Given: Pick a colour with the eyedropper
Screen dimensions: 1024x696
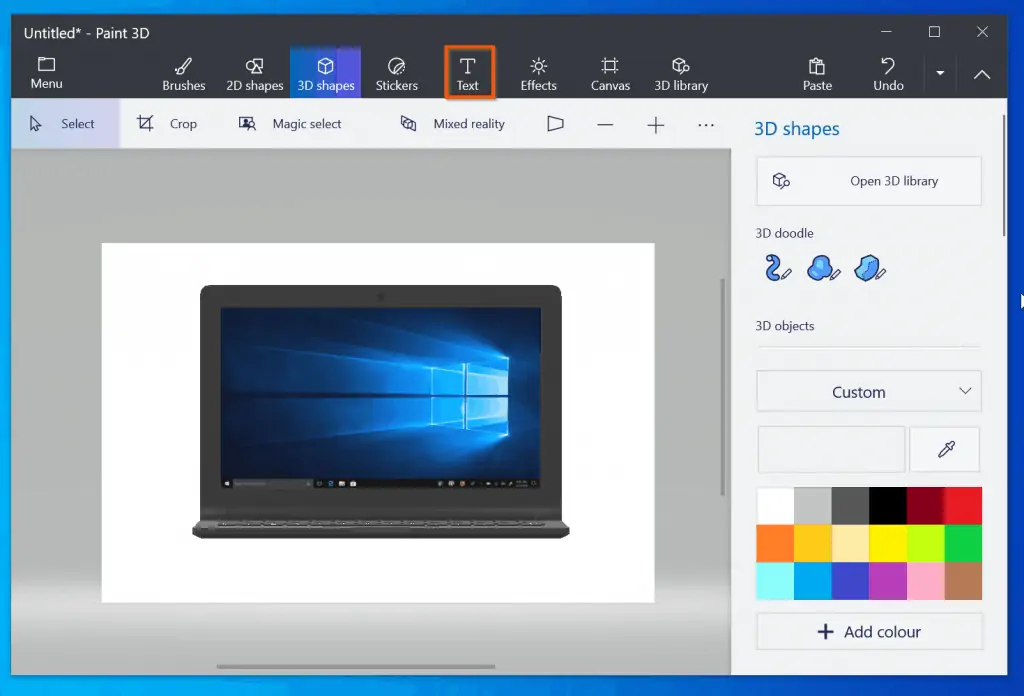Looking at the screenshot, I should [944, 449].
